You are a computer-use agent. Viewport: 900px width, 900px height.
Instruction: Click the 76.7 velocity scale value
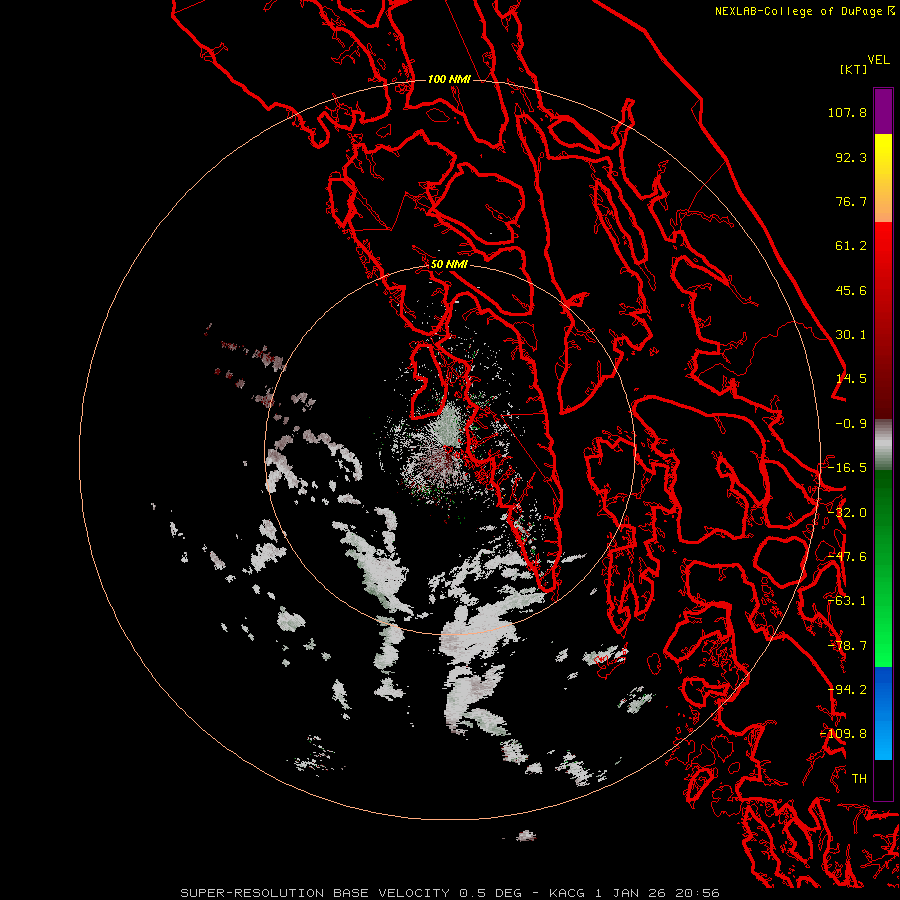click(x=851, y=201)
